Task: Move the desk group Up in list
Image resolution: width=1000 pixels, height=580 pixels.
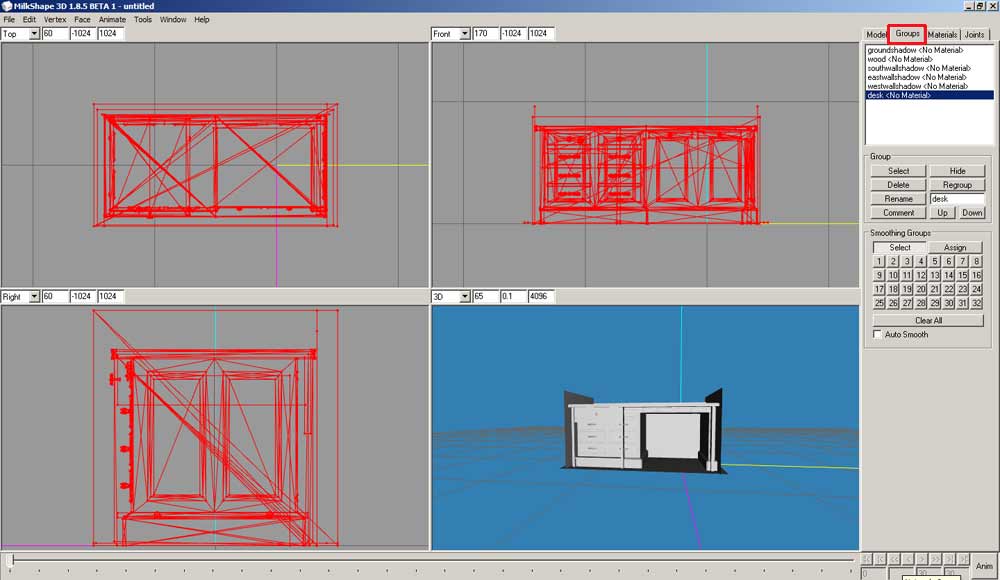Action: point(941,213)
